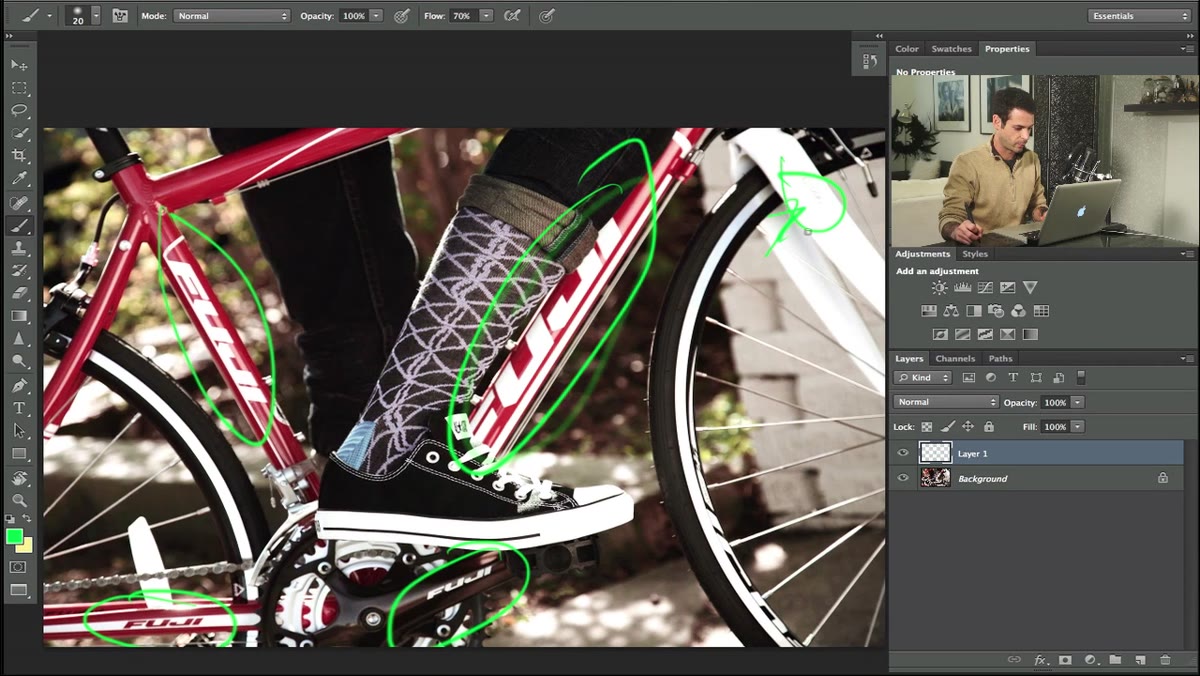1200x676 pixels.
Task: Add a Channel Mixer adjustment
Action: point(1018,311)
